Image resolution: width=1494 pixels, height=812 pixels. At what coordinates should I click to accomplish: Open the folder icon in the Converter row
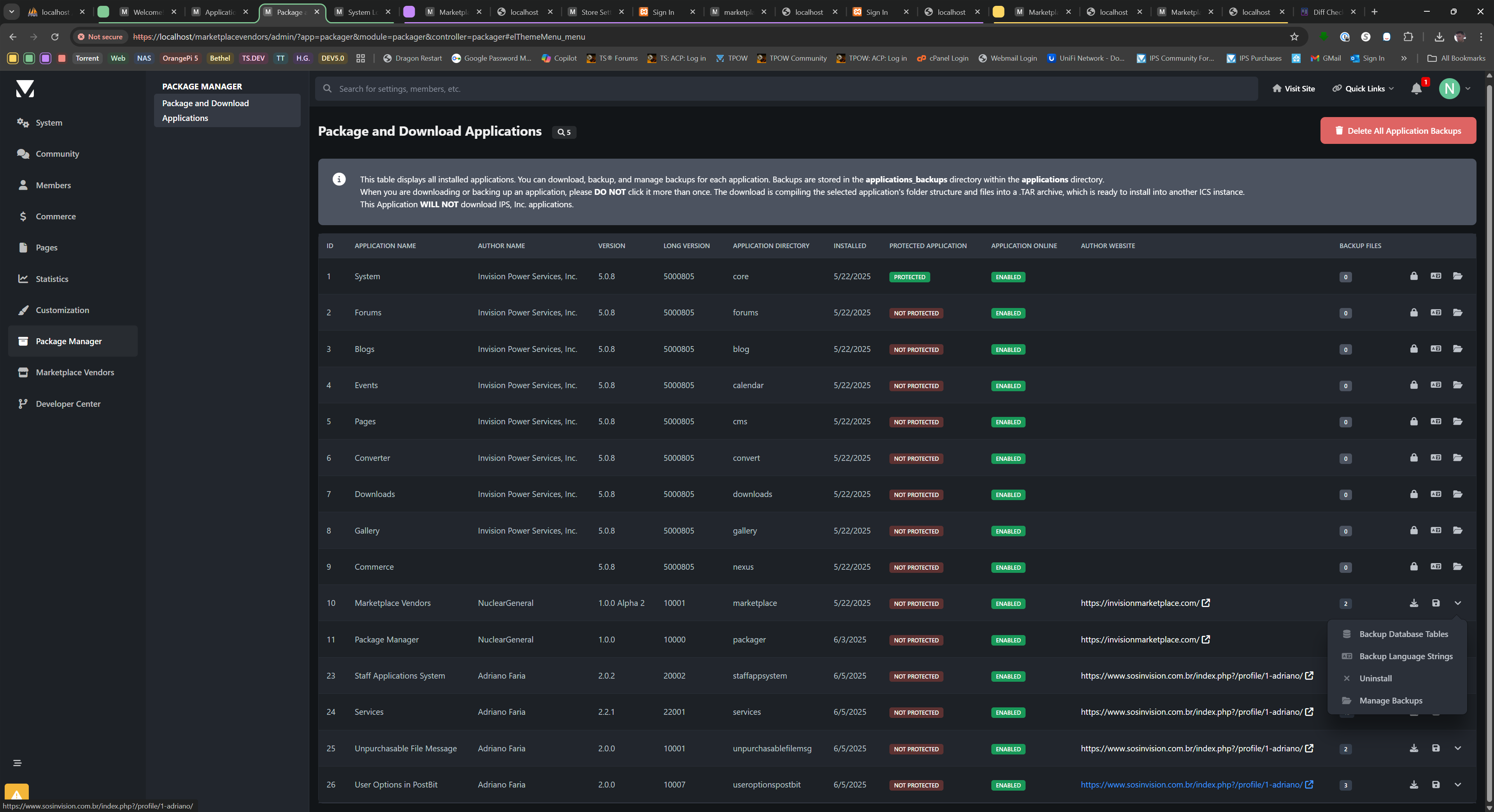[x=1457, y=457]
